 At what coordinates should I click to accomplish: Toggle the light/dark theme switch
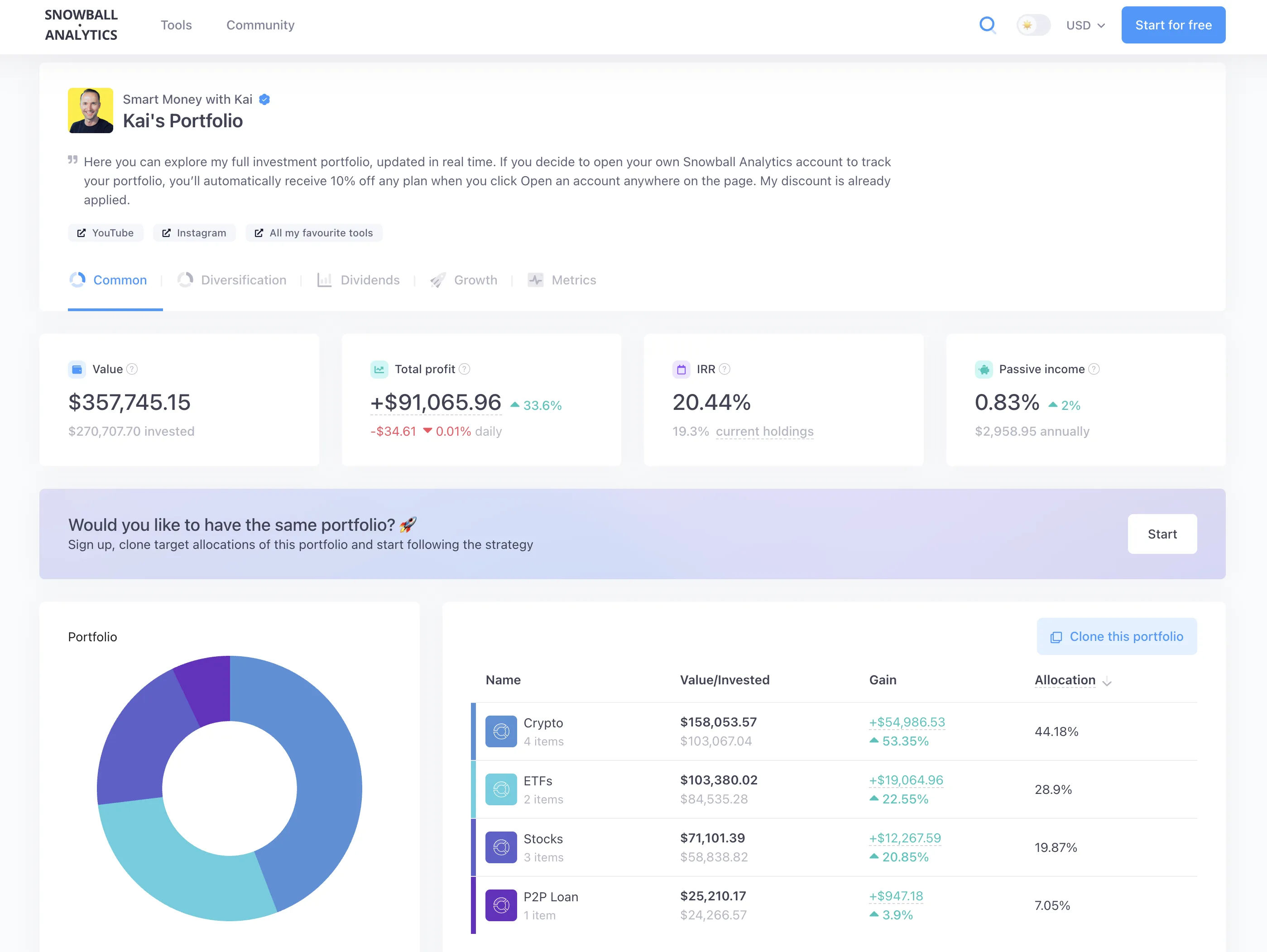coord(1033,25)
